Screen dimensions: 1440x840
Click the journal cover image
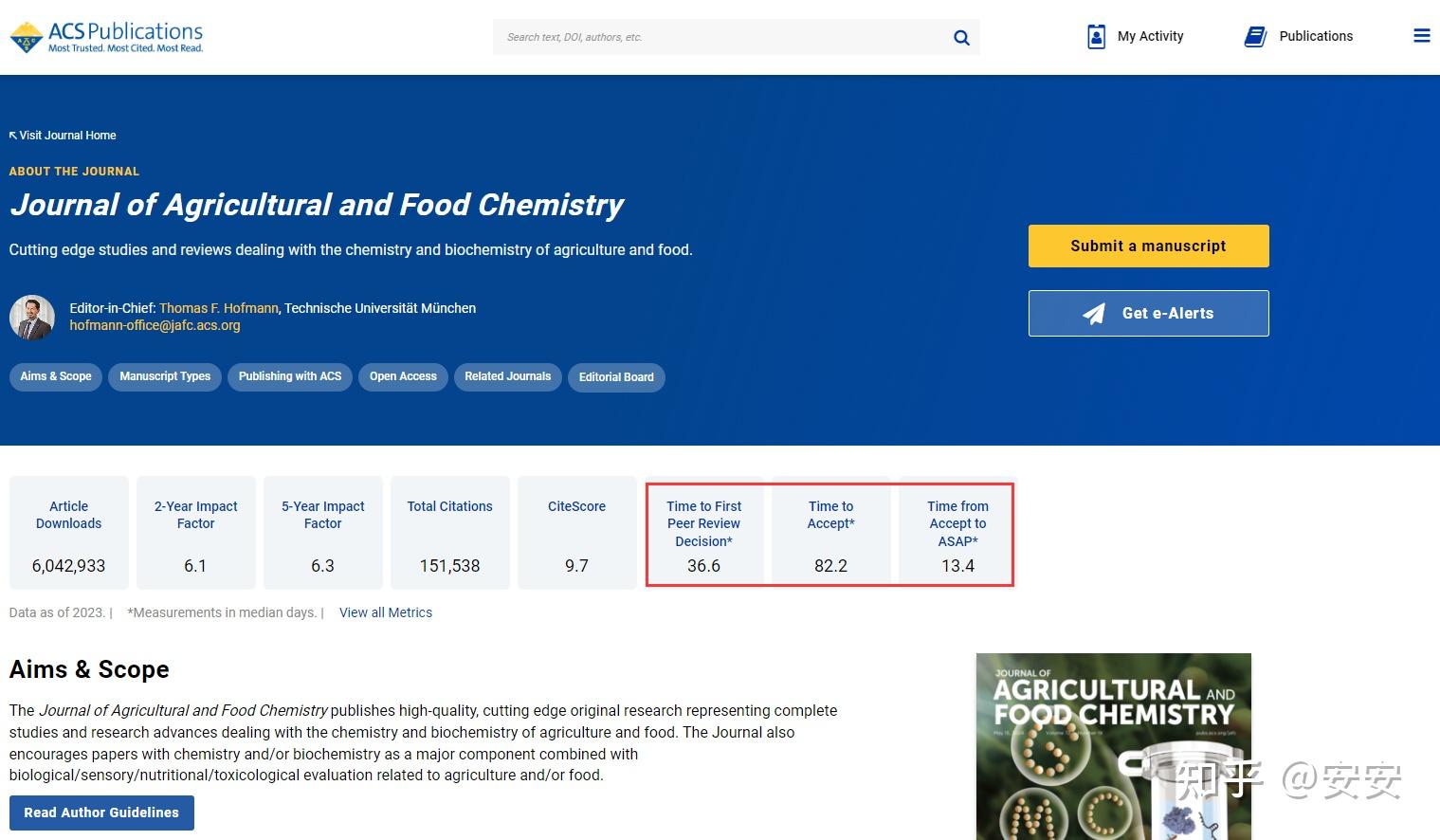1113,746
